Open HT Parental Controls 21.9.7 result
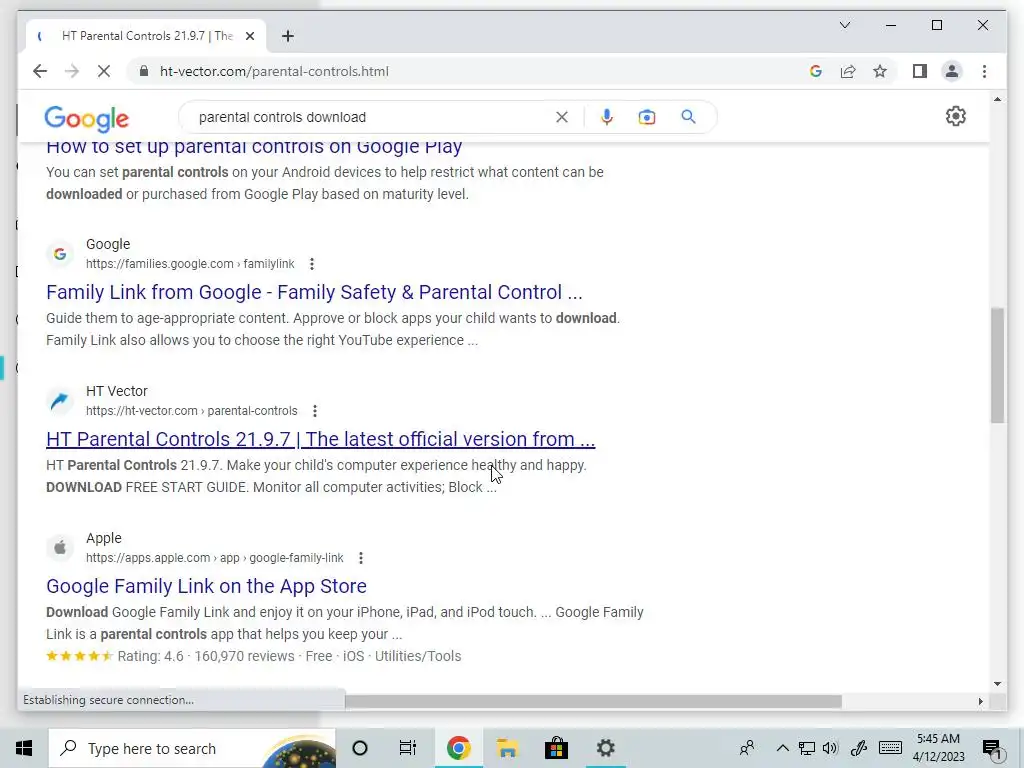 [x=321, y=439]
